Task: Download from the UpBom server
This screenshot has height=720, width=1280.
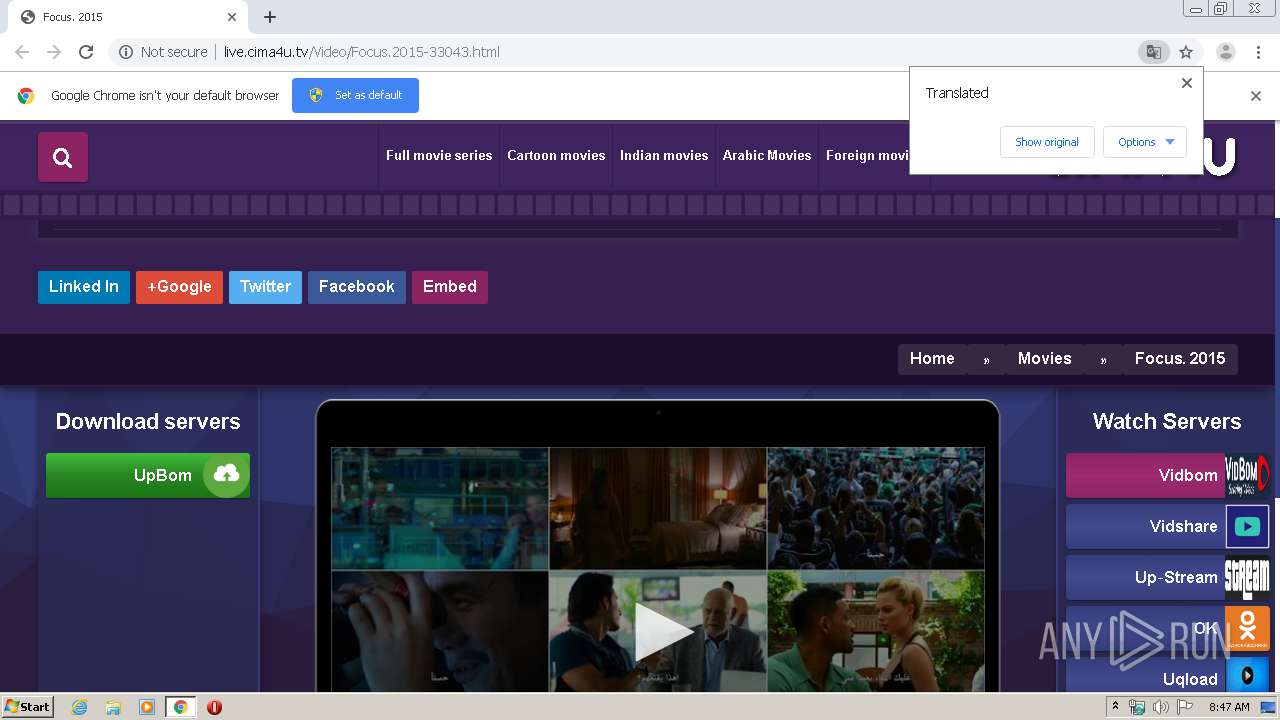Action: [x=148, y=475]
